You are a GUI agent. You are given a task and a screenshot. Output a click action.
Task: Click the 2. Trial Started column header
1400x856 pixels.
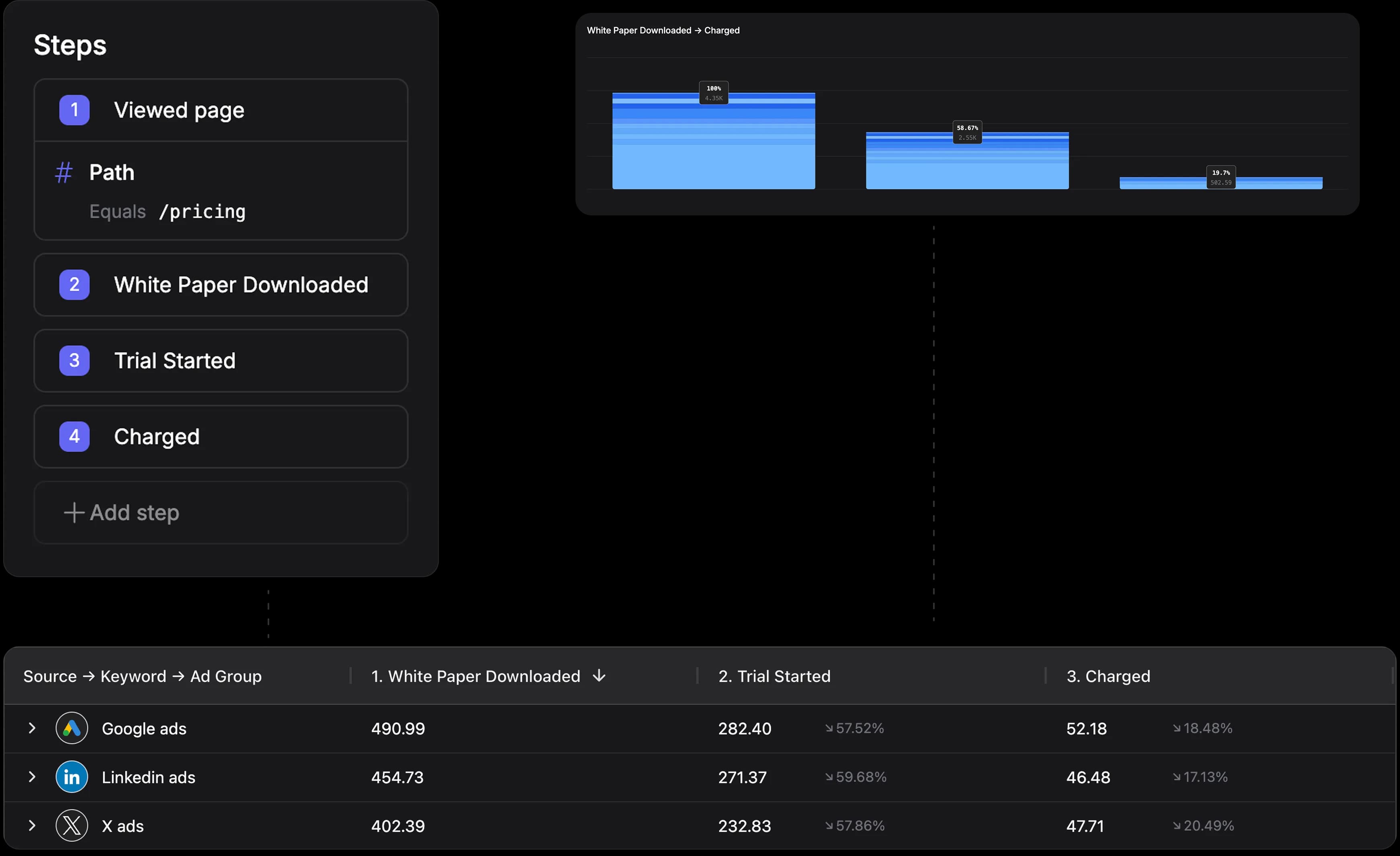pos(774,676)
